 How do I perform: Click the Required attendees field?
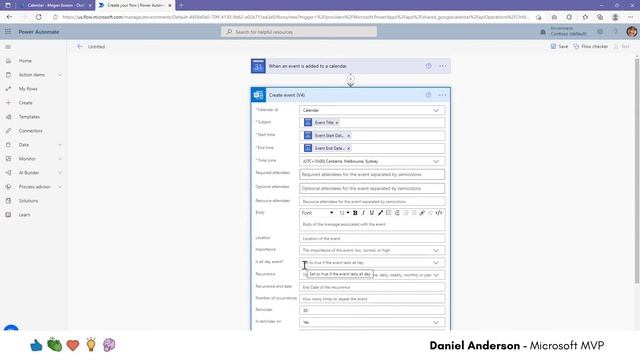(372, 174)
